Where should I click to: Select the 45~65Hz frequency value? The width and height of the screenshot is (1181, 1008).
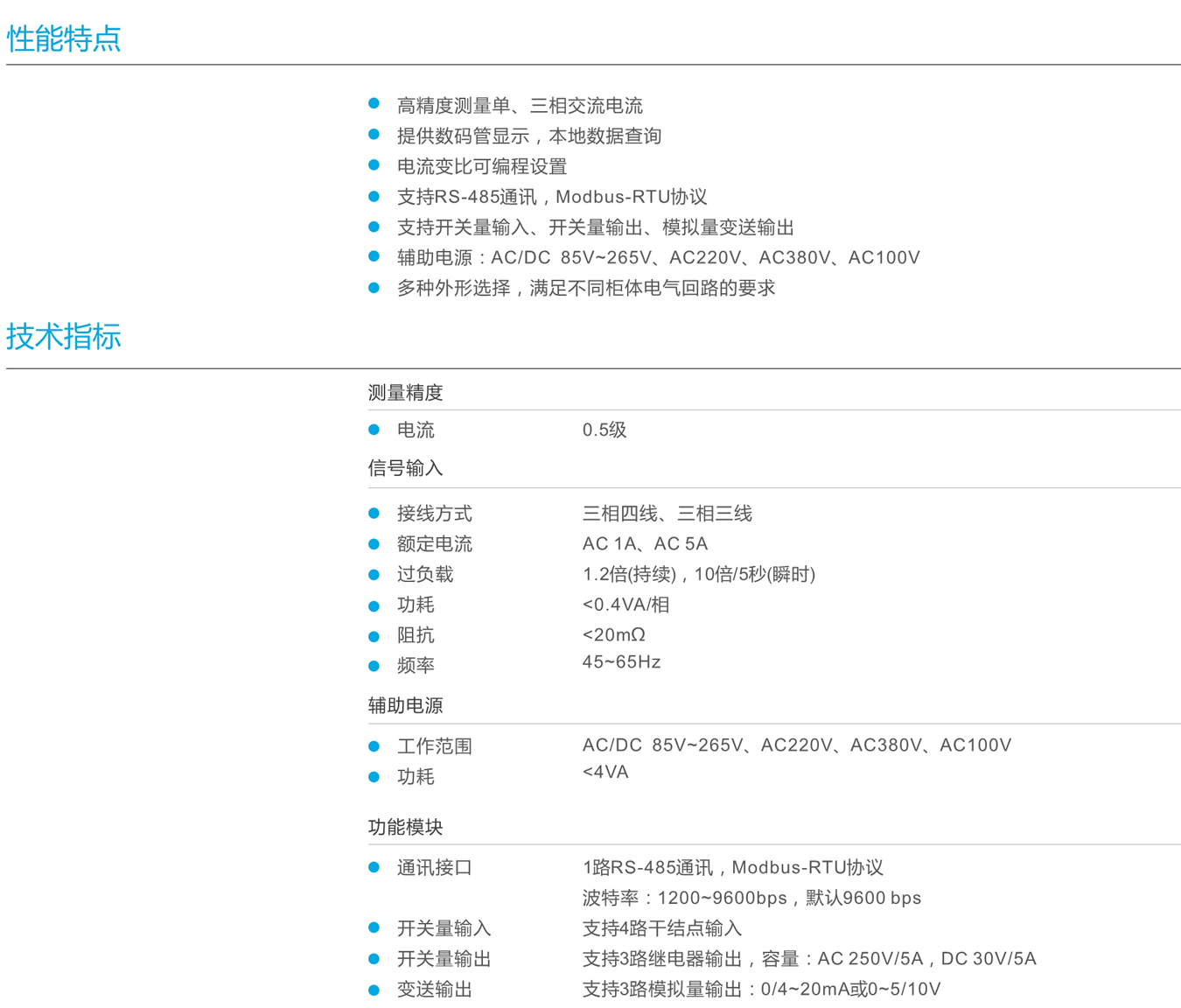pos(621,662)
